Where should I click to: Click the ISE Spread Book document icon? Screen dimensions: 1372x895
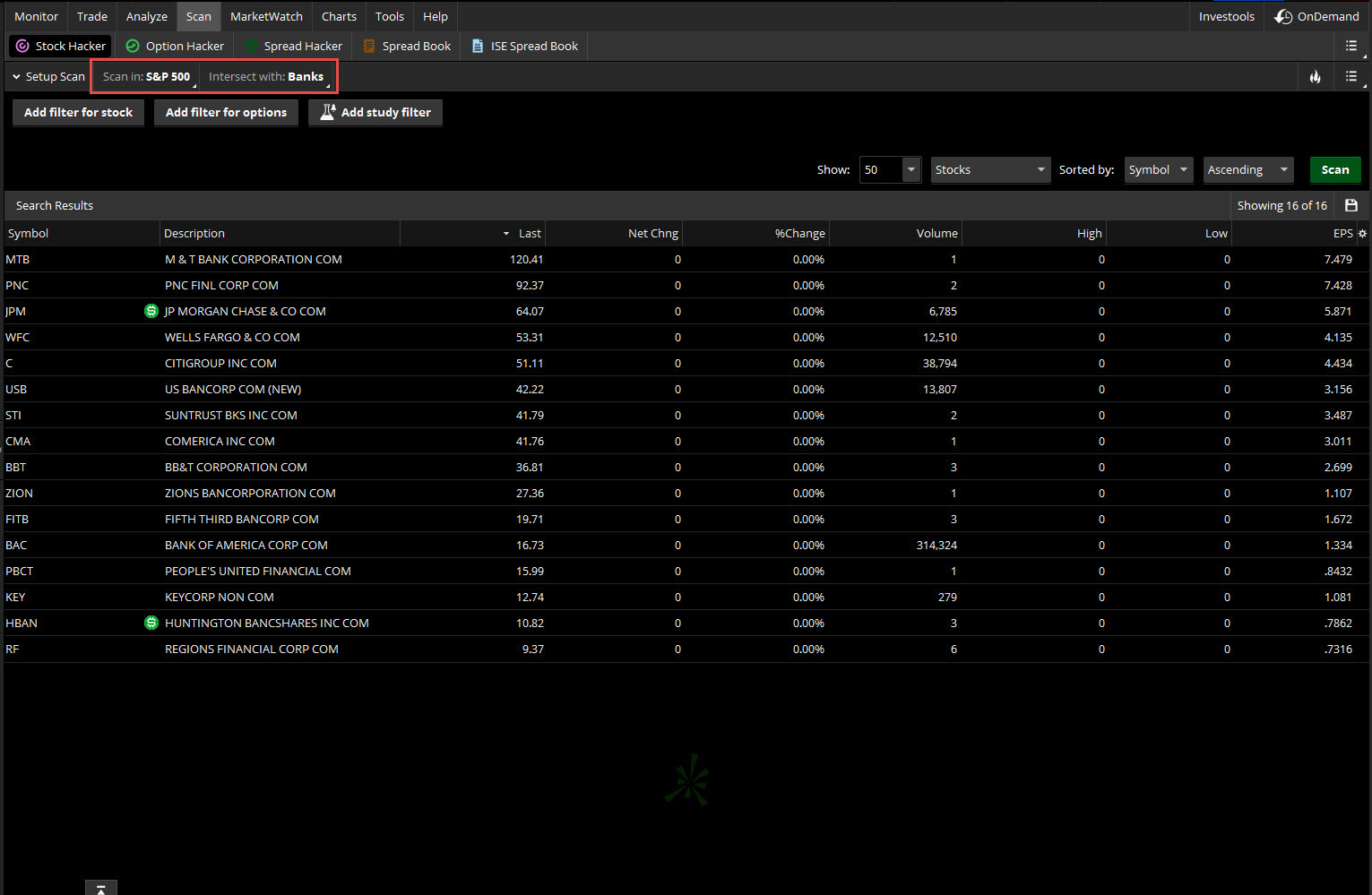[x=478, y=46]
